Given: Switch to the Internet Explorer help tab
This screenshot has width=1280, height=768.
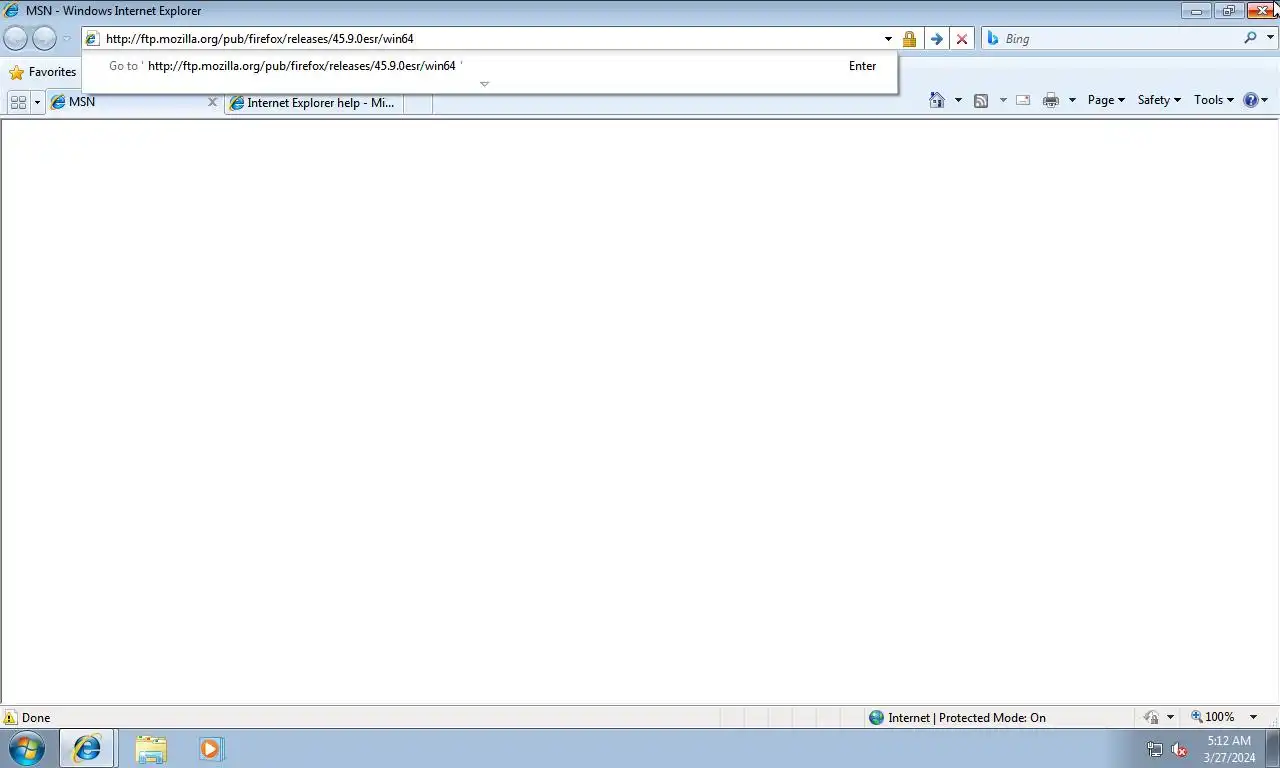Looking at the screenshot, I should point(314,103).
